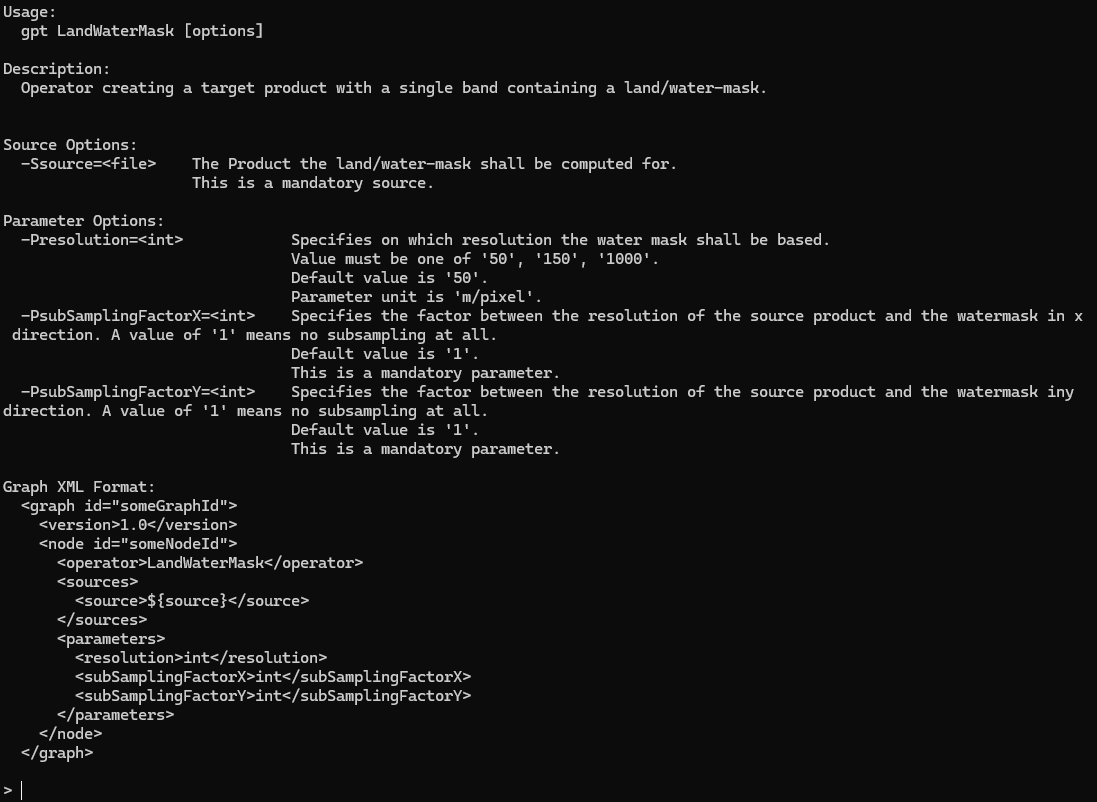Click the '-Ssource=<file>' option text
The height and width of the screenshot is (802, 1097).
click(89, 164)
